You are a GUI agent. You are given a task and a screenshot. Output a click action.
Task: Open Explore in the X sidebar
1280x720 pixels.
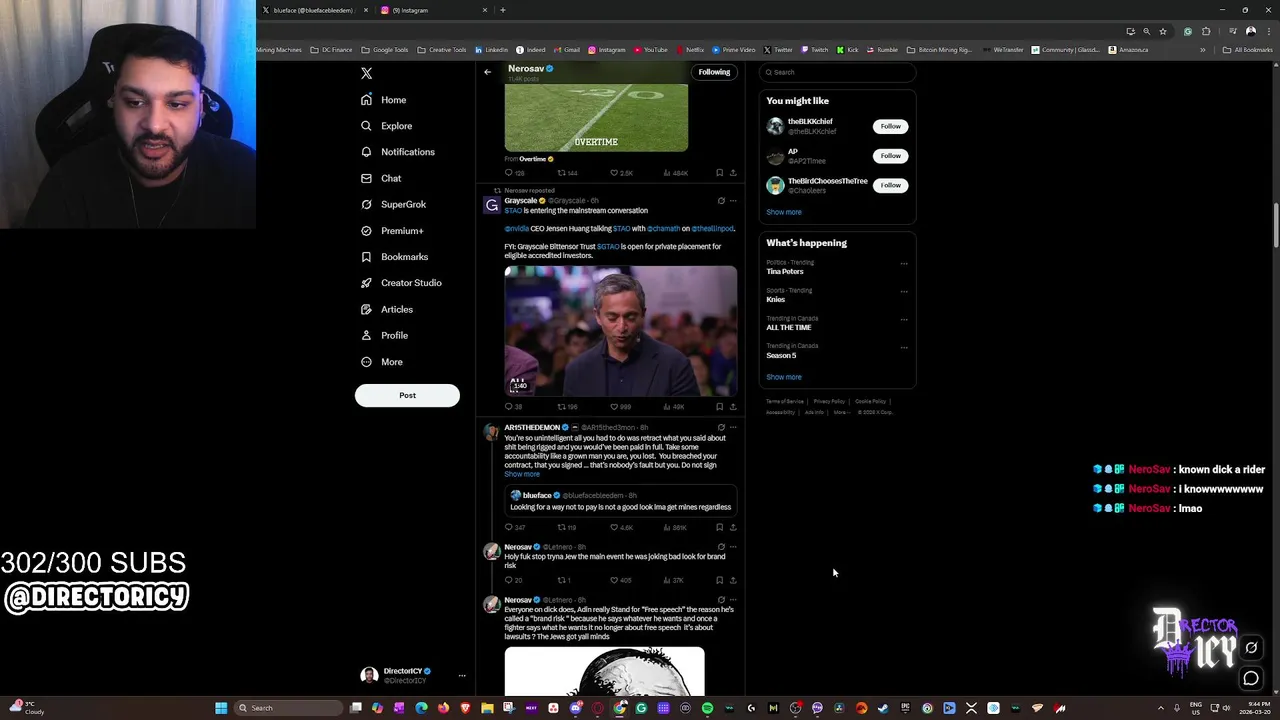coord(386,126)
